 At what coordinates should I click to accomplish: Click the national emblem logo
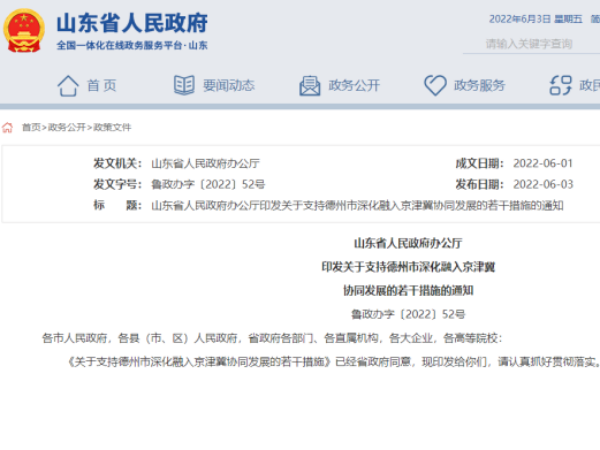[x=24, y=31]
